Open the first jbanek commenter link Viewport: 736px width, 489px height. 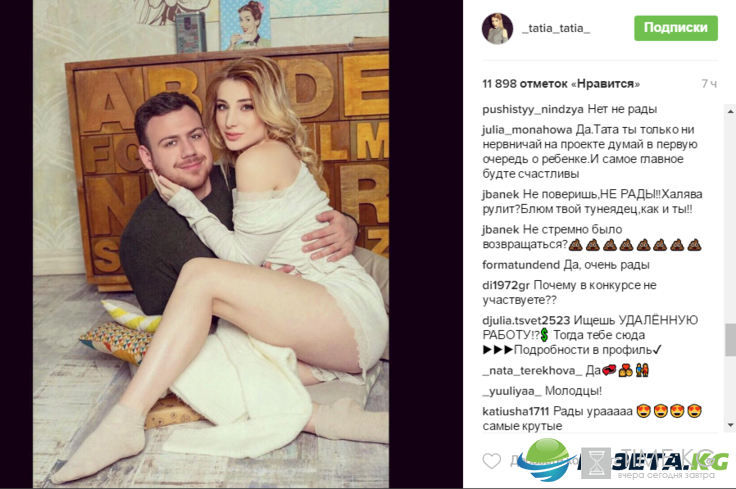500,194
